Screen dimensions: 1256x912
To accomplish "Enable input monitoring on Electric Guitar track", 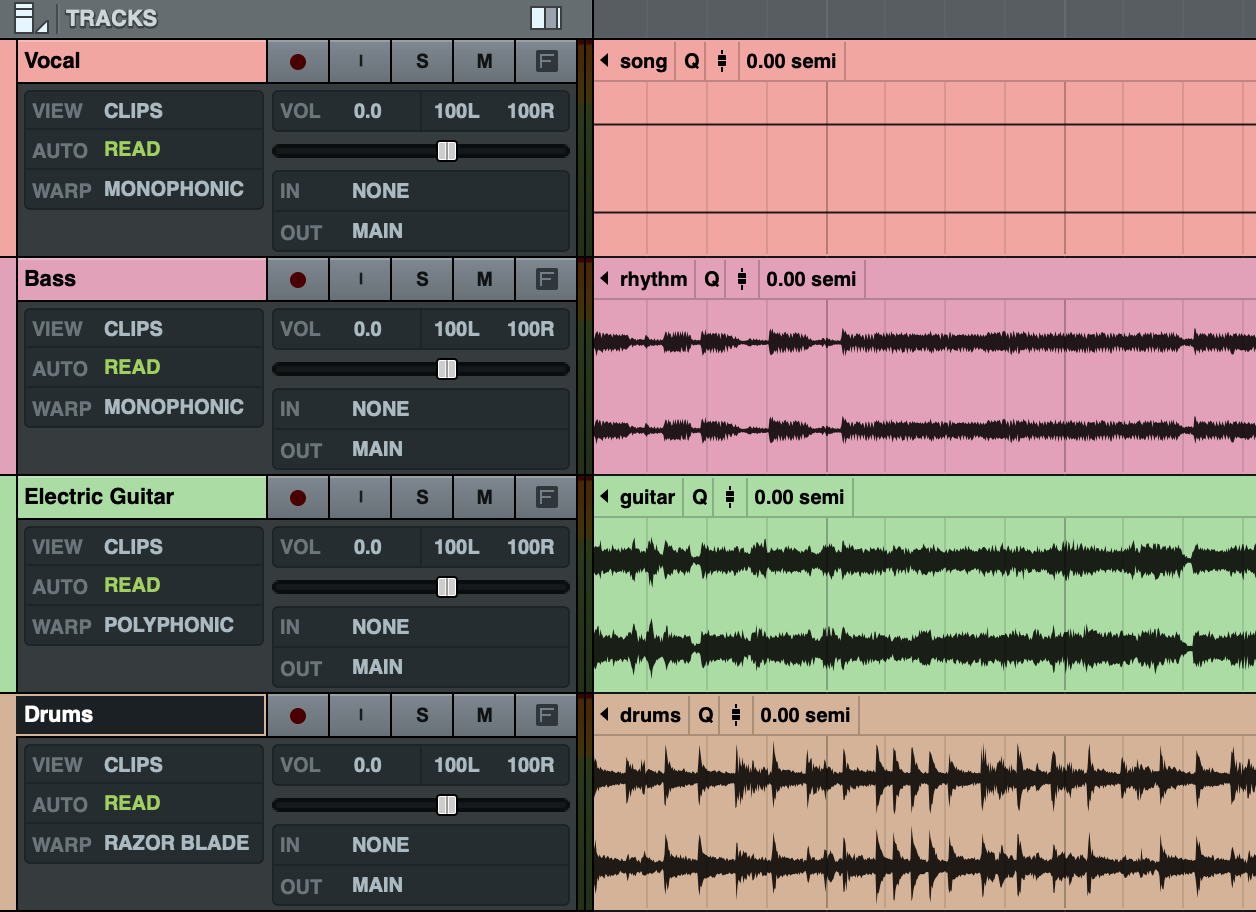I will click(x=360, y=497).
